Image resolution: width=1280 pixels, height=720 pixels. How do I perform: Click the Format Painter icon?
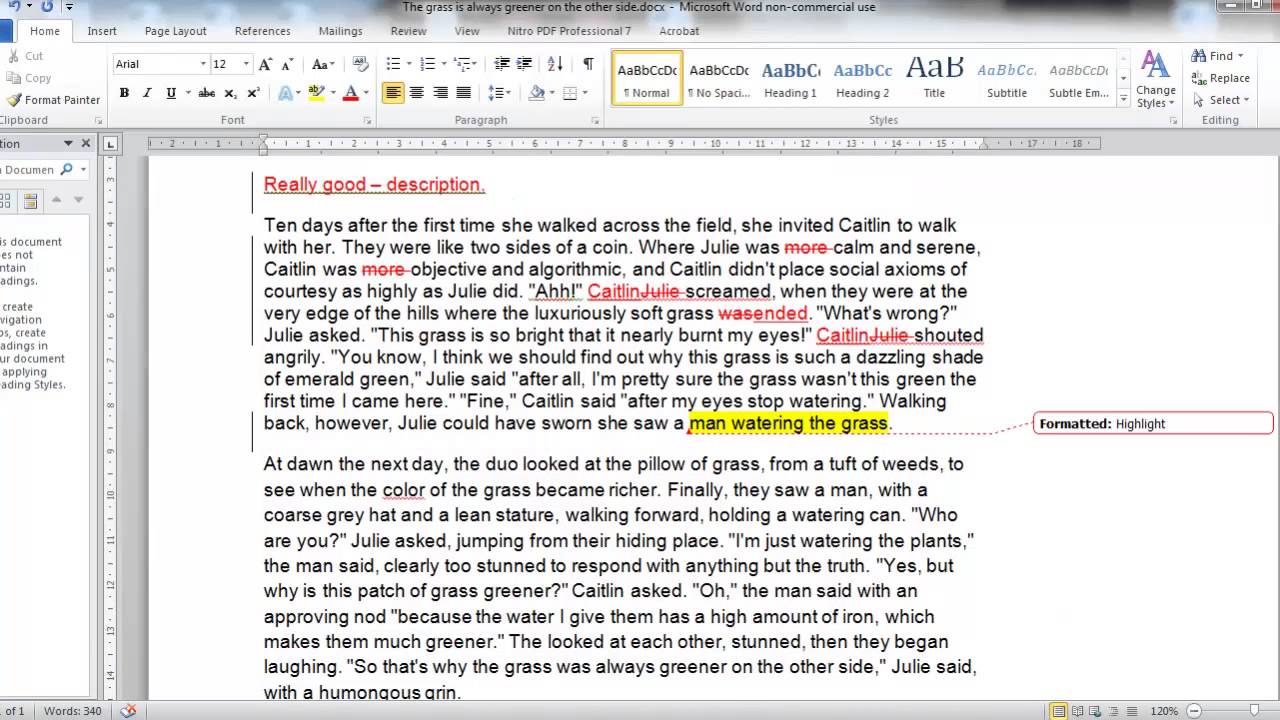click(x=16, y=100)
